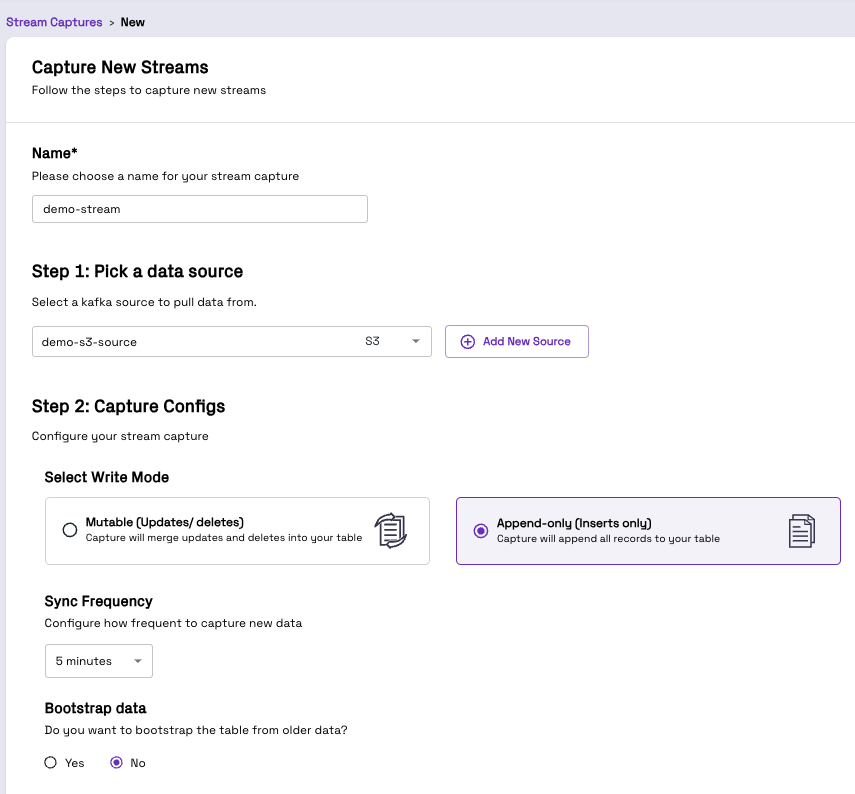Select the Mutable (Updates/deletes) radio button

[70, 530]
